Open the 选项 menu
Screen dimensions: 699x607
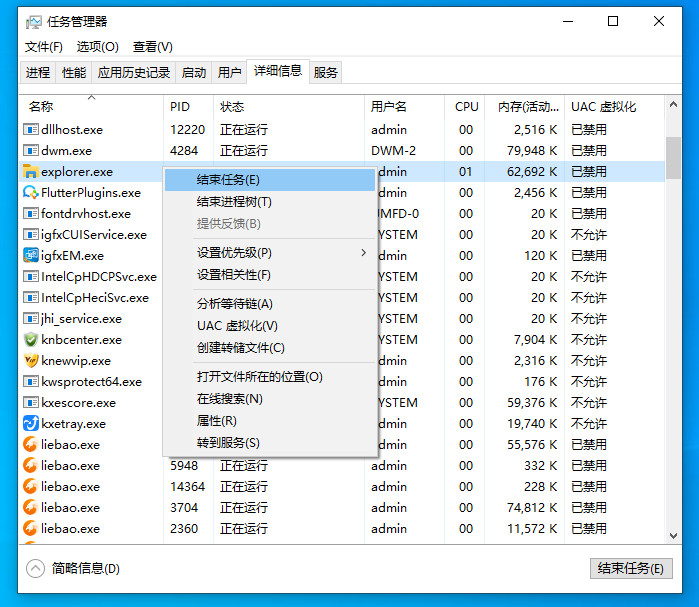(x=97, y=47)
